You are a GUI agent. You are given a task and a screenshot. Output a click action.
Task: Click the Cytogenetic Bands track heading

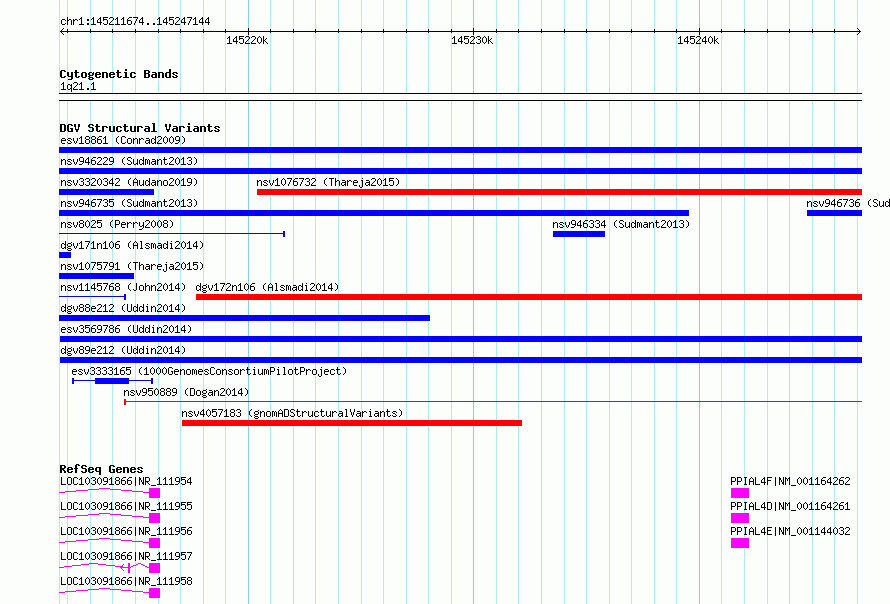119,74
